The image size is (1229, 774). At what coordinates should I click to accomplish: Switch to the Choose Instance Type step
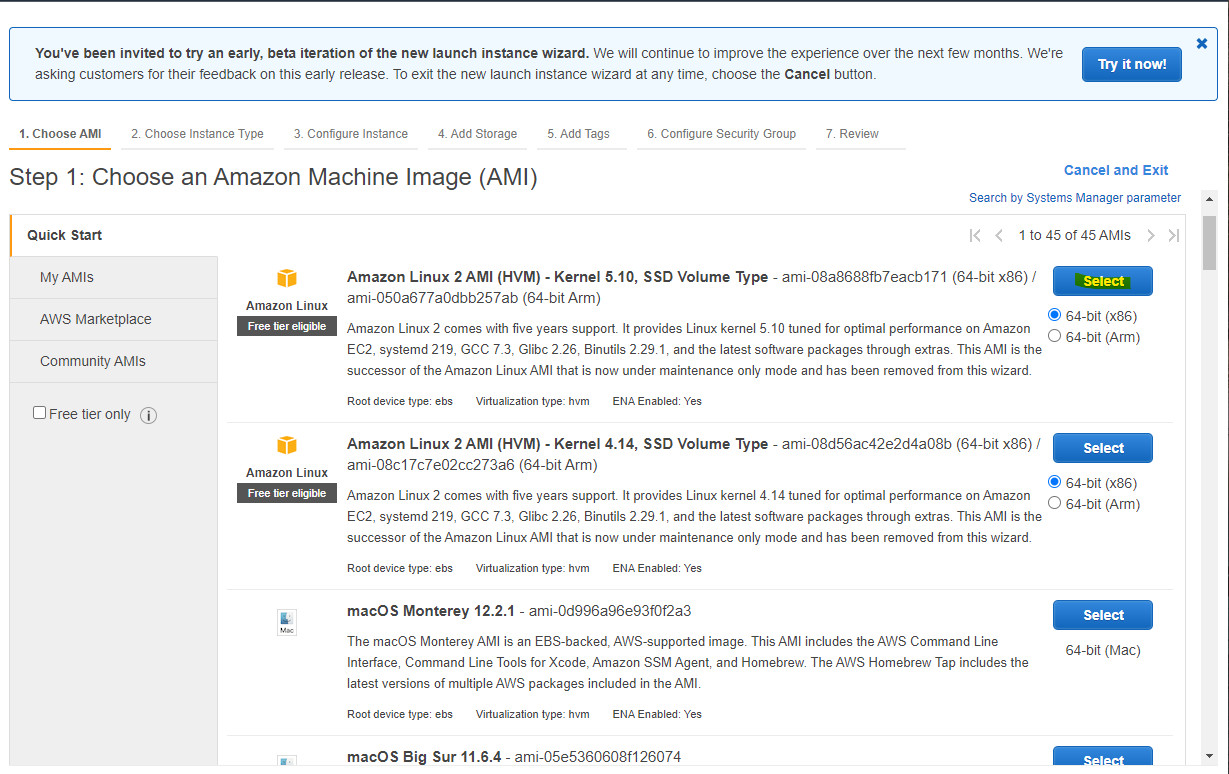(197, 133)
